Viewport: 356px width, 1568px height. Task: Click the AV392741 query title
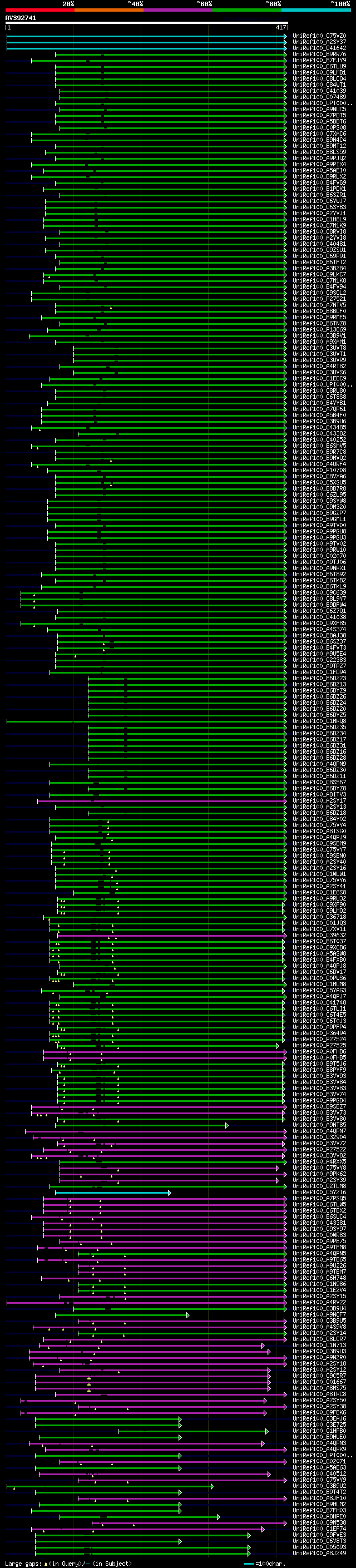click(x=21, y=18)
